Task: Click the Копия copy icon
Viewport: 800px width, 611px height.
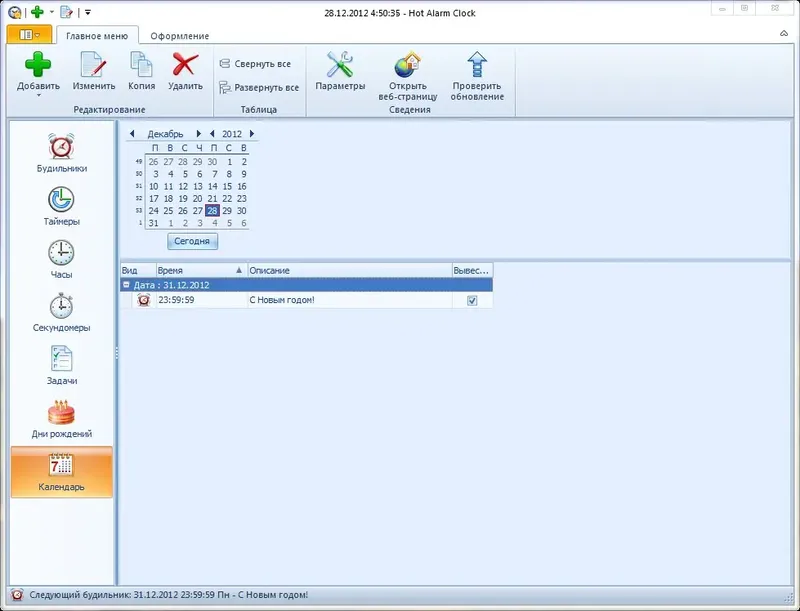Action: point(141,65)
